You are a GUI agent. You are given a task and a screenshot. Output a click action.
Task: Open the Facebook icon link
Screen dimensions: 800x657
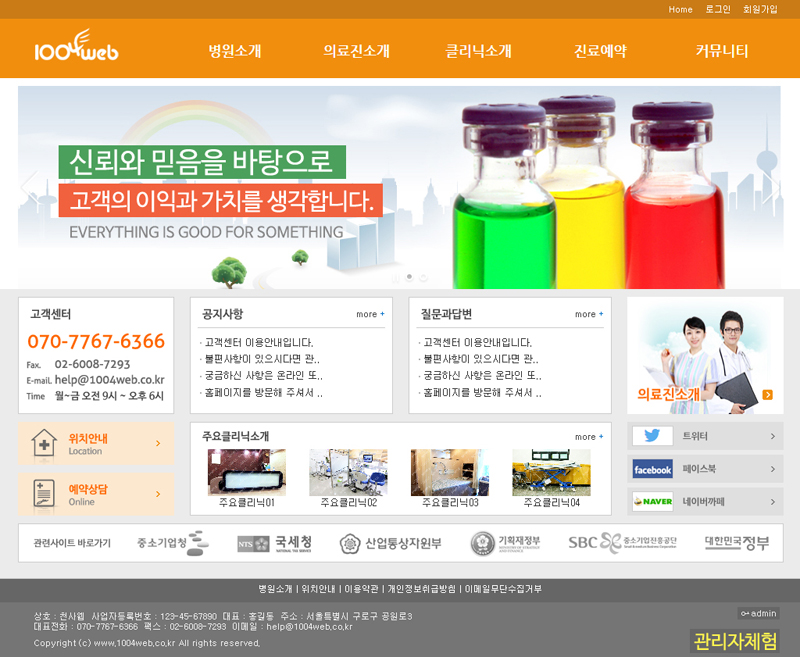click(652, 469)
